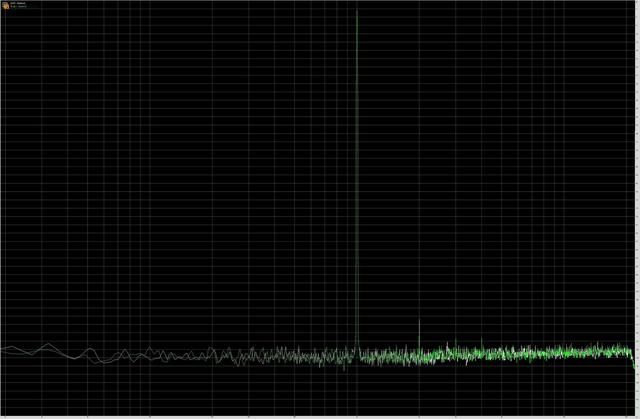Select the first legend entry beside the icon

click(18, 2)
